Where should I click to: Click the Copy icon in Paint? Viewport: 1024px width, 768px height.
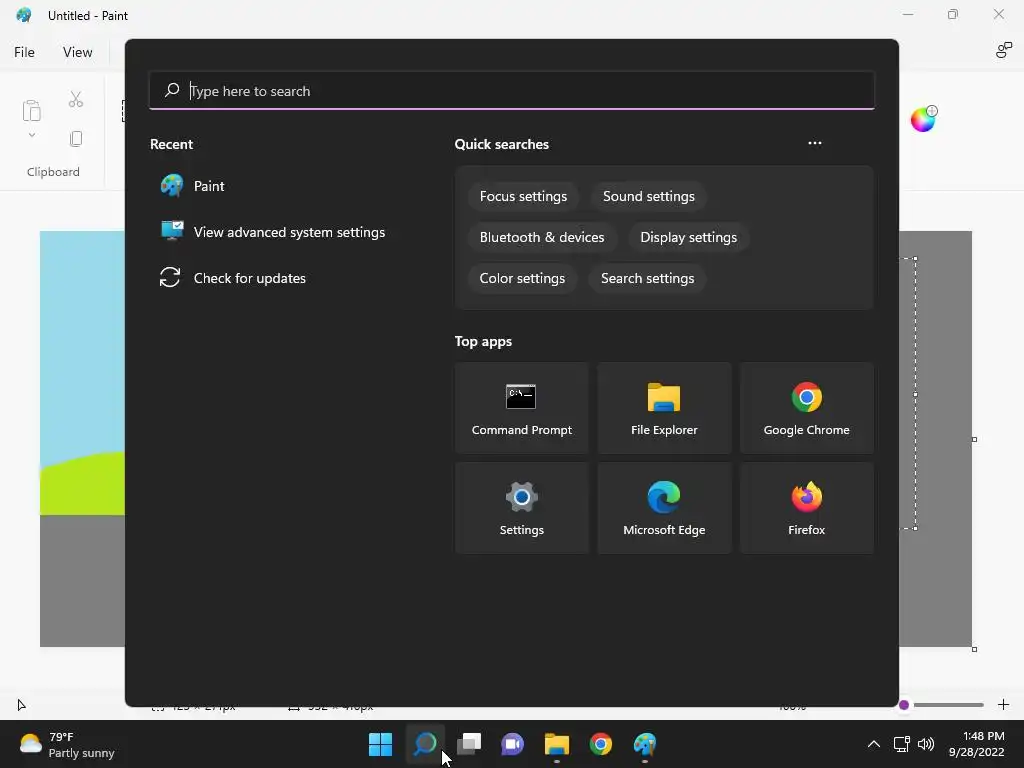coord(76,138)
